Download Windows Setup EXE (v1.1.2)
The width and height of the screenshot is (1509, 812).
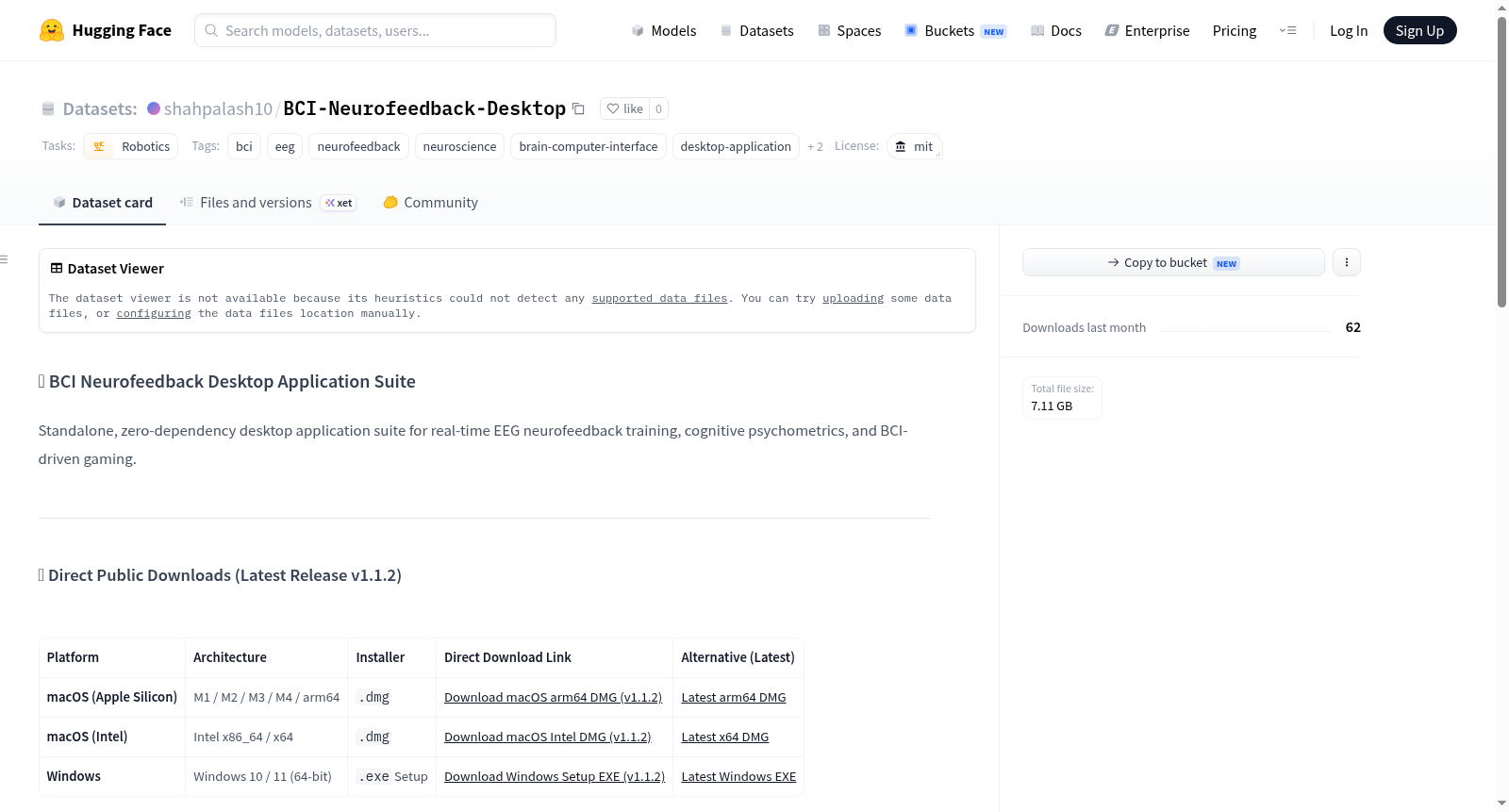(555, 776)
